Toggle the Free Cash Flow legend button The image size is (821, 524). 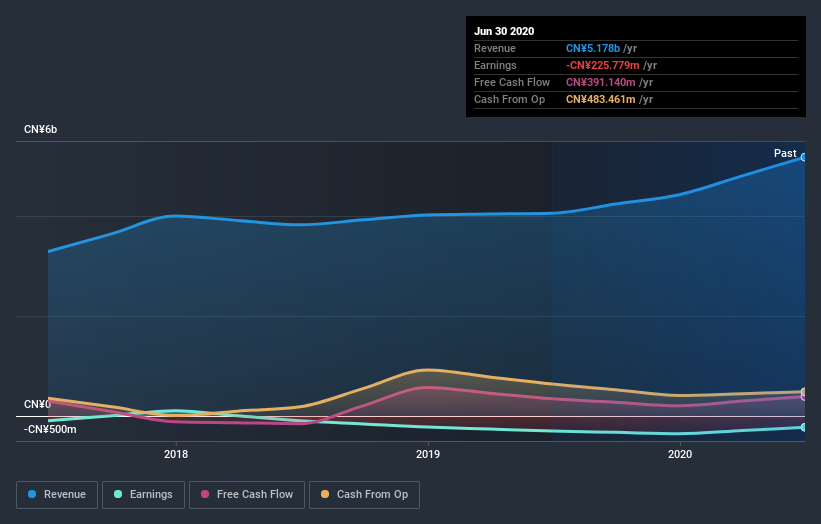pos(247,495)
